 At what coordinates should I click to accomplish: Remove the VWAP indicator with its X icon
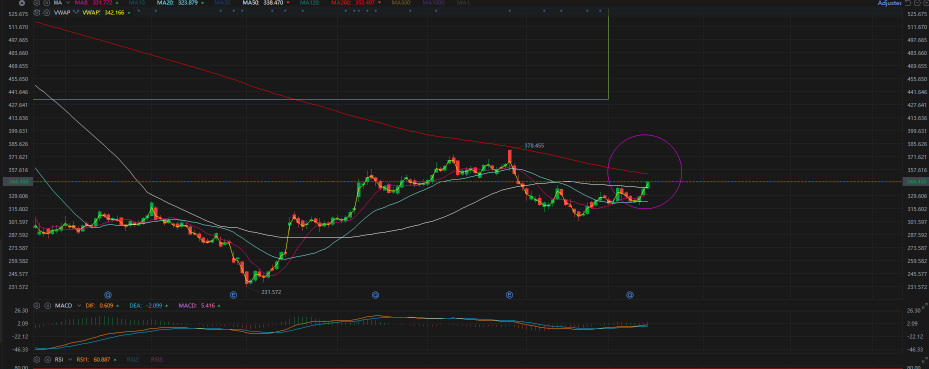(x=46, y=12)
